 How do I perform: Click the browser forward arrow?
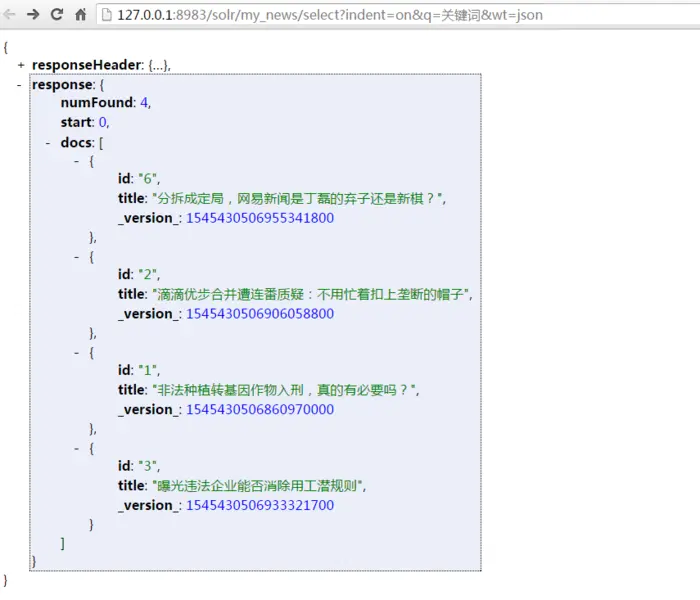pyautogui.click(x=33, y=15)
